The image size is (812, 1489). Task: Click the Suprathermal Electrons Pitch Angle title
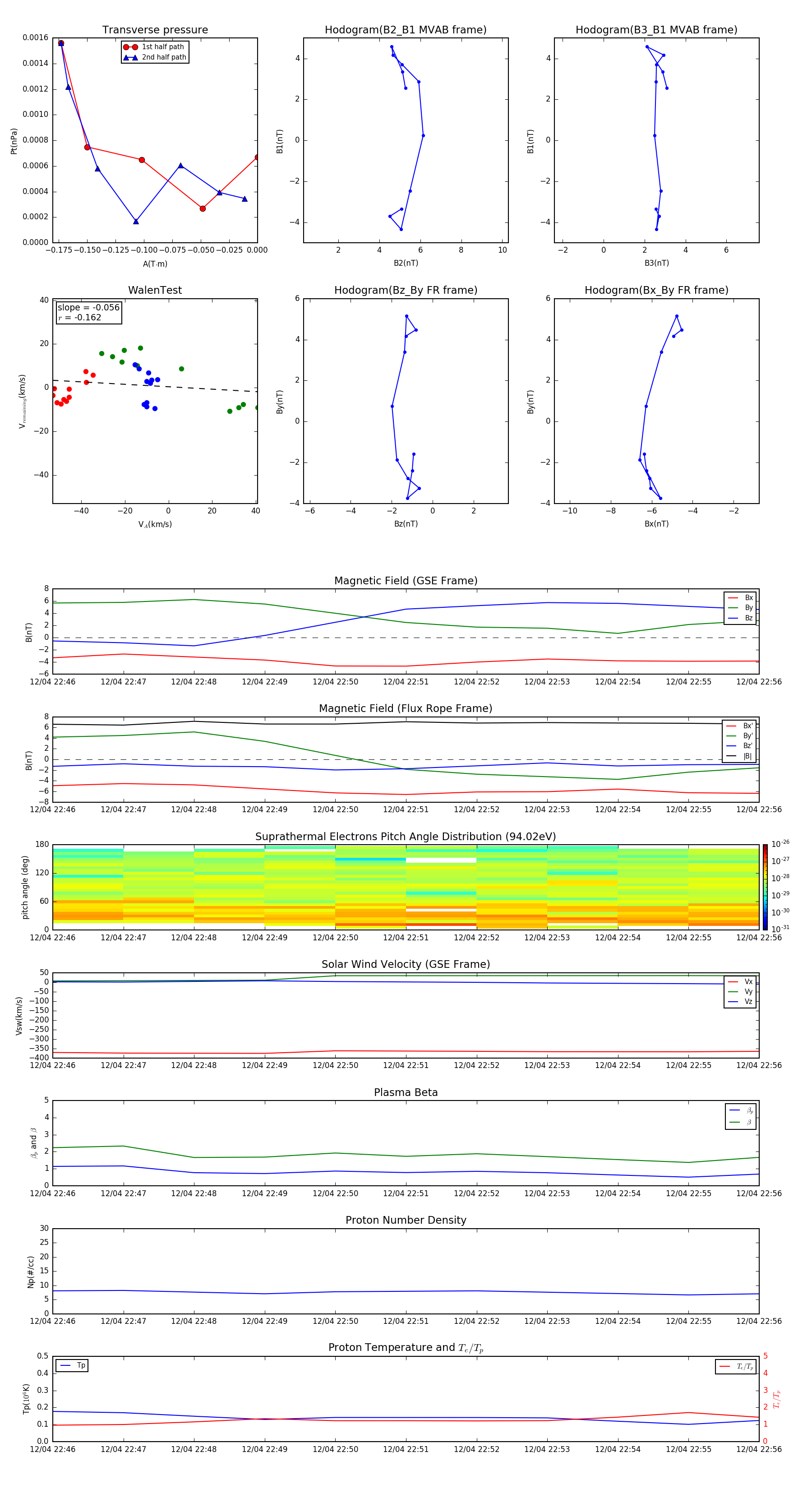click(x=406, y=837)
